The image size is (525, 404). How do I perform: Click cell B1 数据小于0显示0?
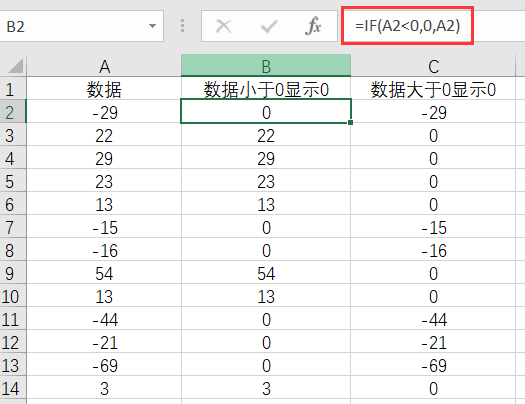click(x=266, y=89)
